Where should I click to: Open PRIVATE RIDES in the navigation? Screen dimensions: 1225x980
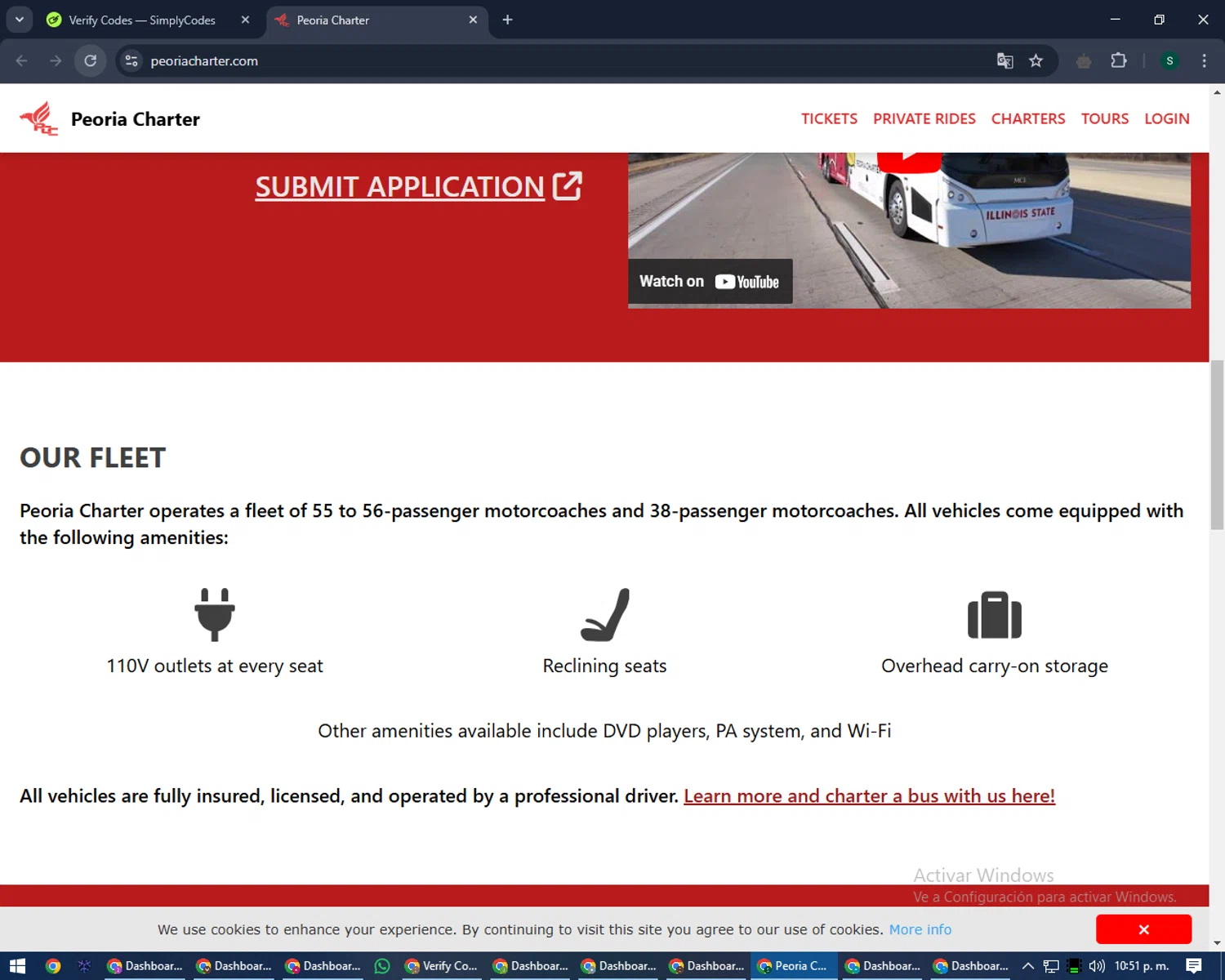924,118
